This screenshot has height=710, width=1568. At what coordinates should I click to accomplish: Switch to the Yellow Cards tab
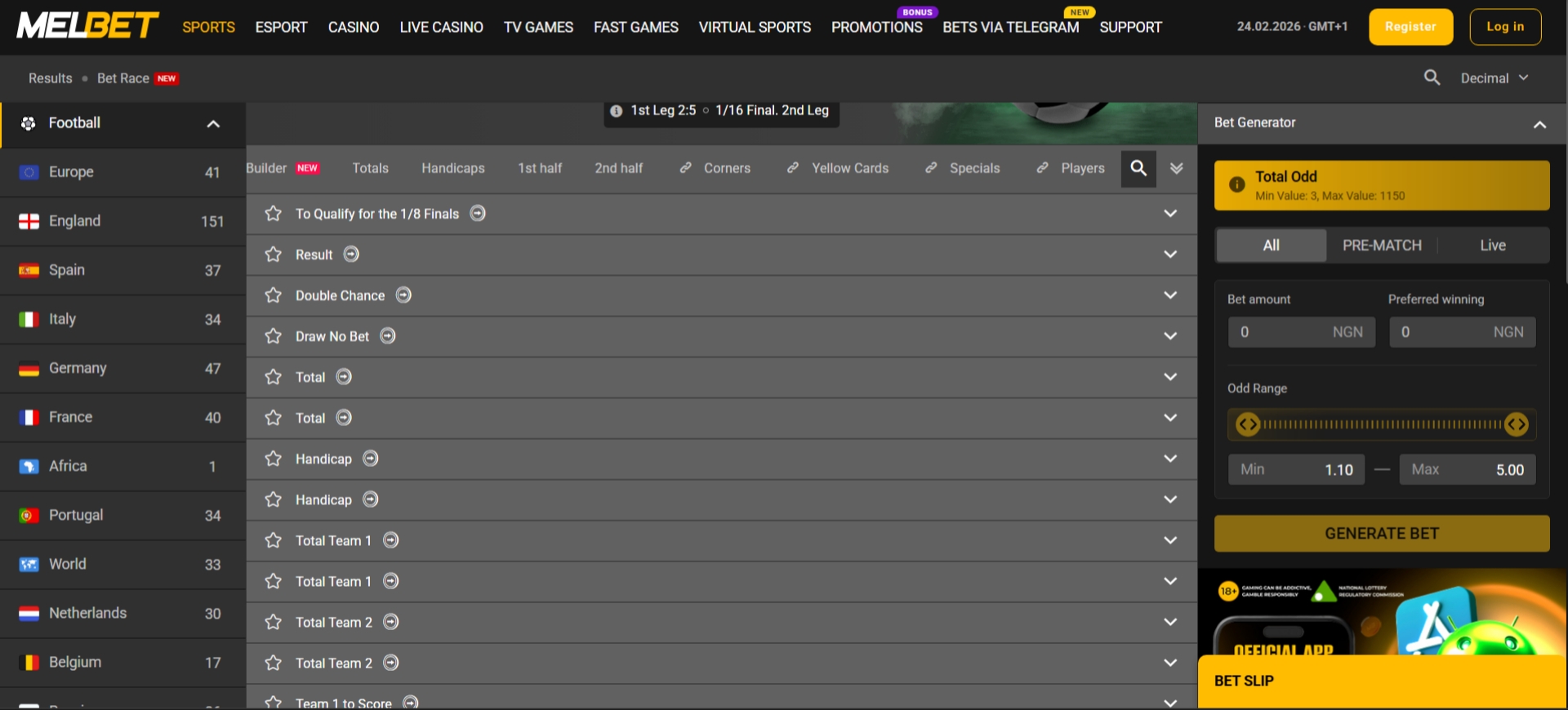[x=838, y=168]
